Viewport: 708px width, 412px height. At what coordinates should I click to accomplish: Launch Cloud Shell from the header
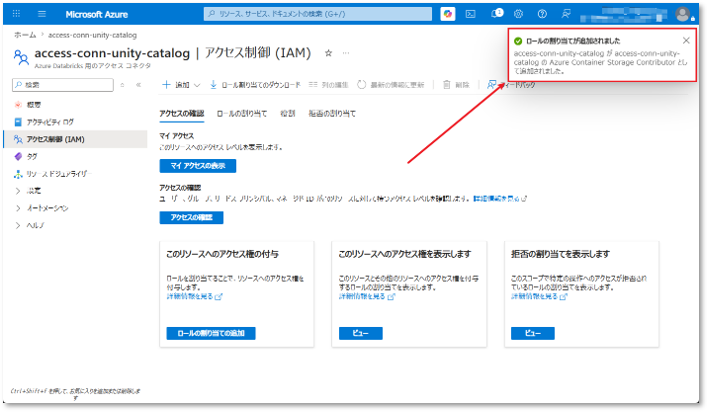point(470,14)
